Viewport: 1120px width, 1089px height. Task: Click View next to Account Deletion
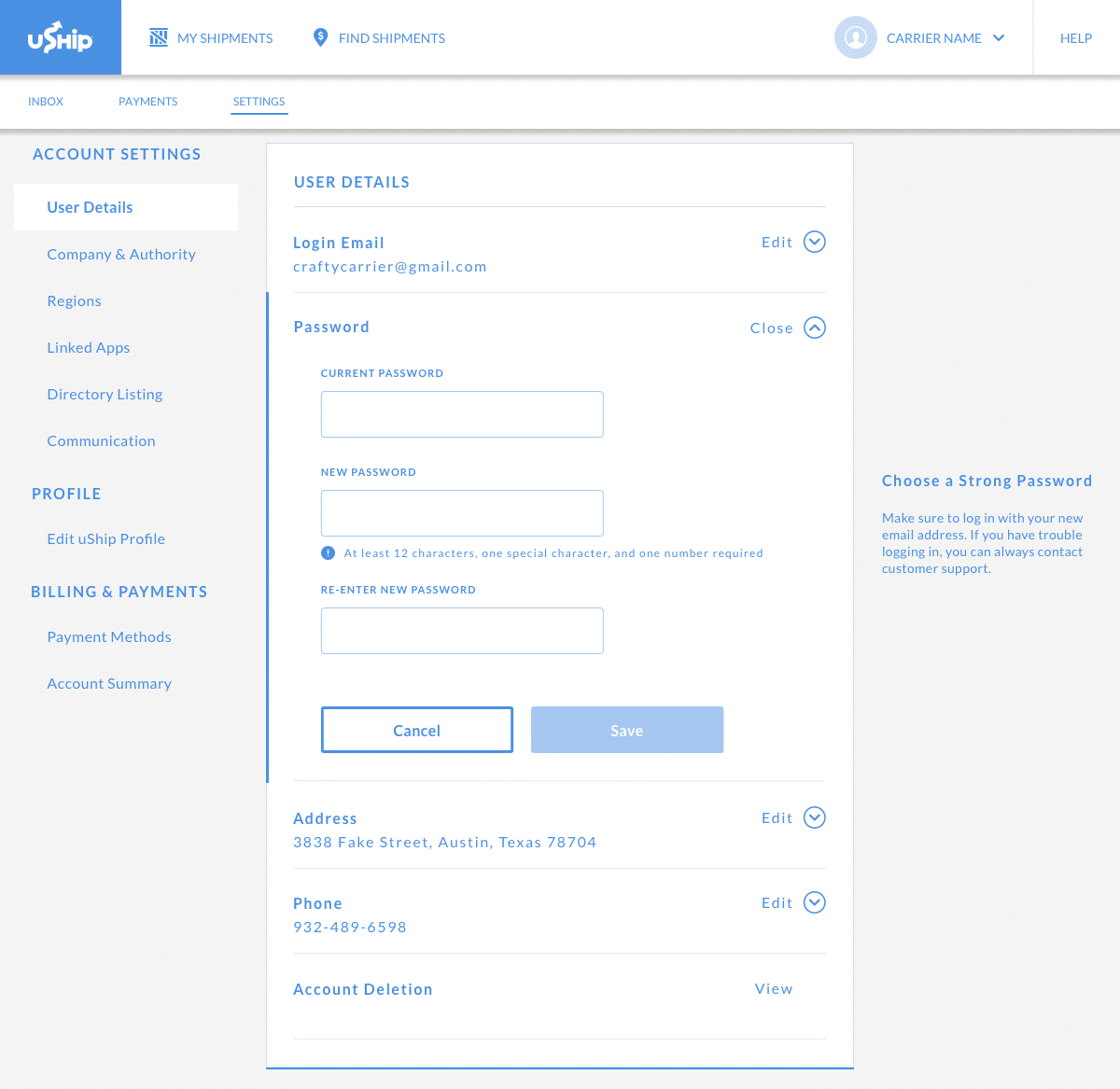(774, 988)
